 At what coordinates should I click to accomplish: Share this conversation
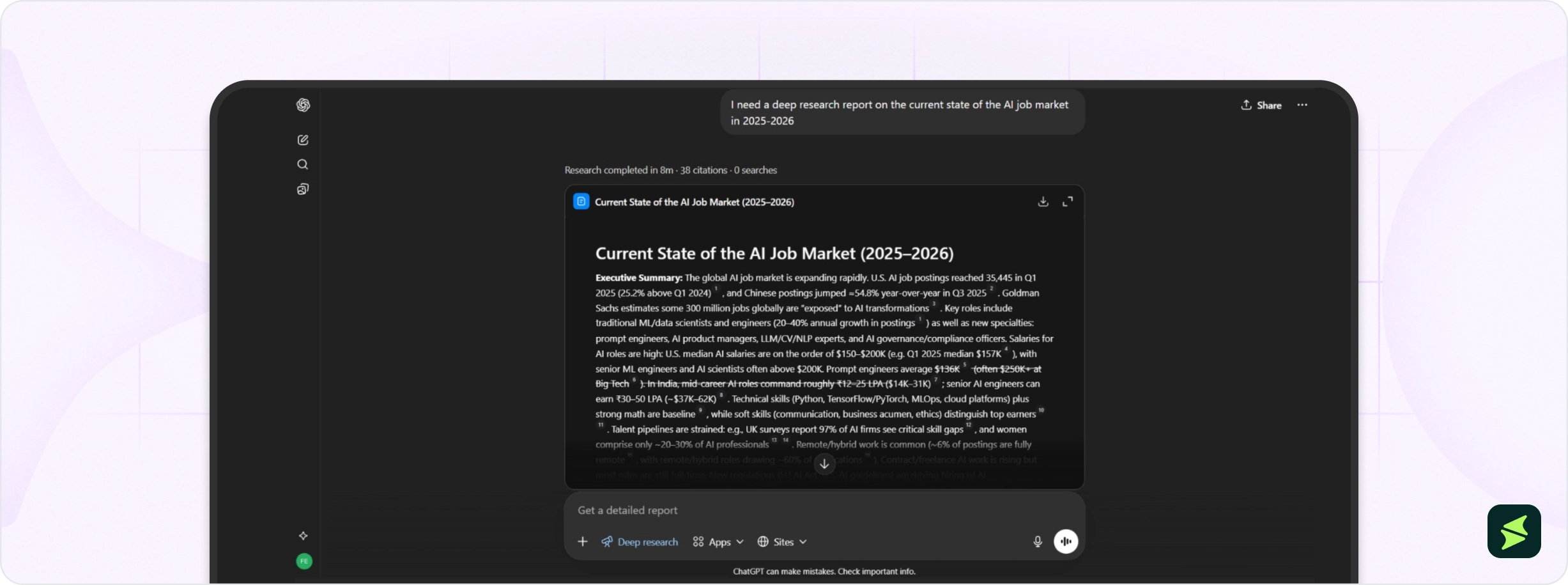(1261, 105)
